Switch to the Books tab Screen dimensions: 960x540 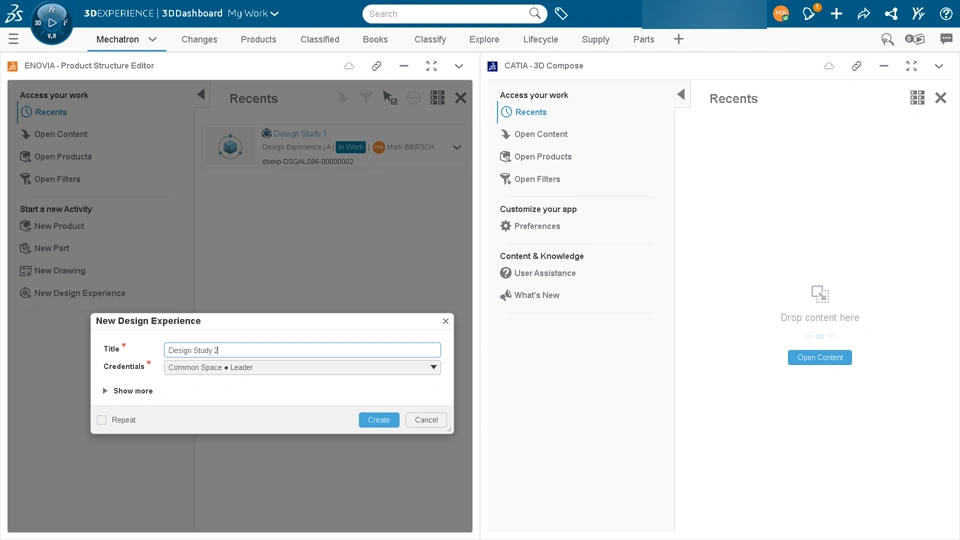click(x=375, y=39)
